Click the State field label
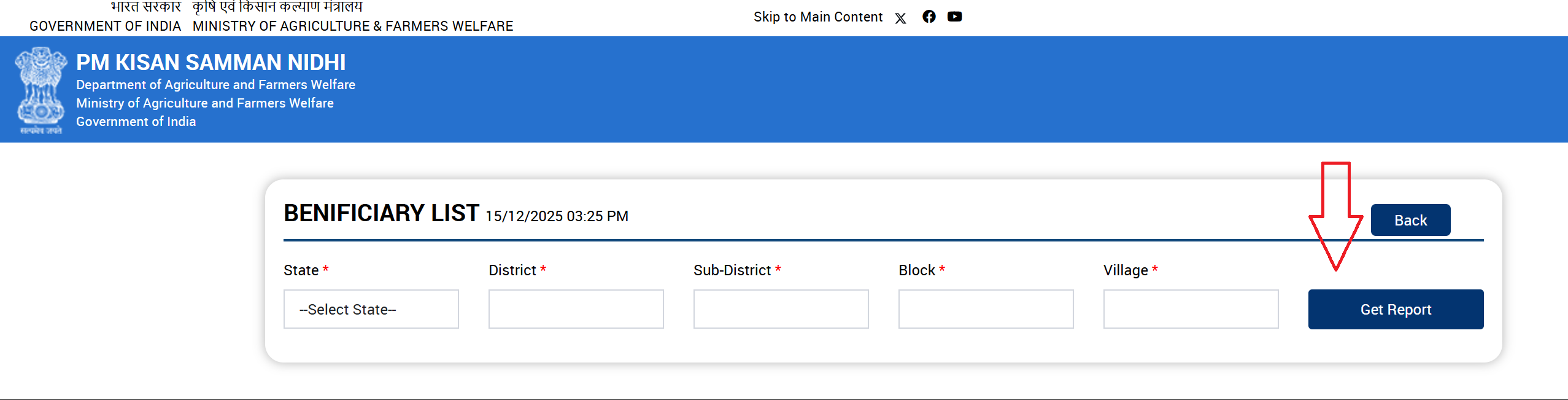Viewport: 1568px width, 400px height. coord(301,270)
